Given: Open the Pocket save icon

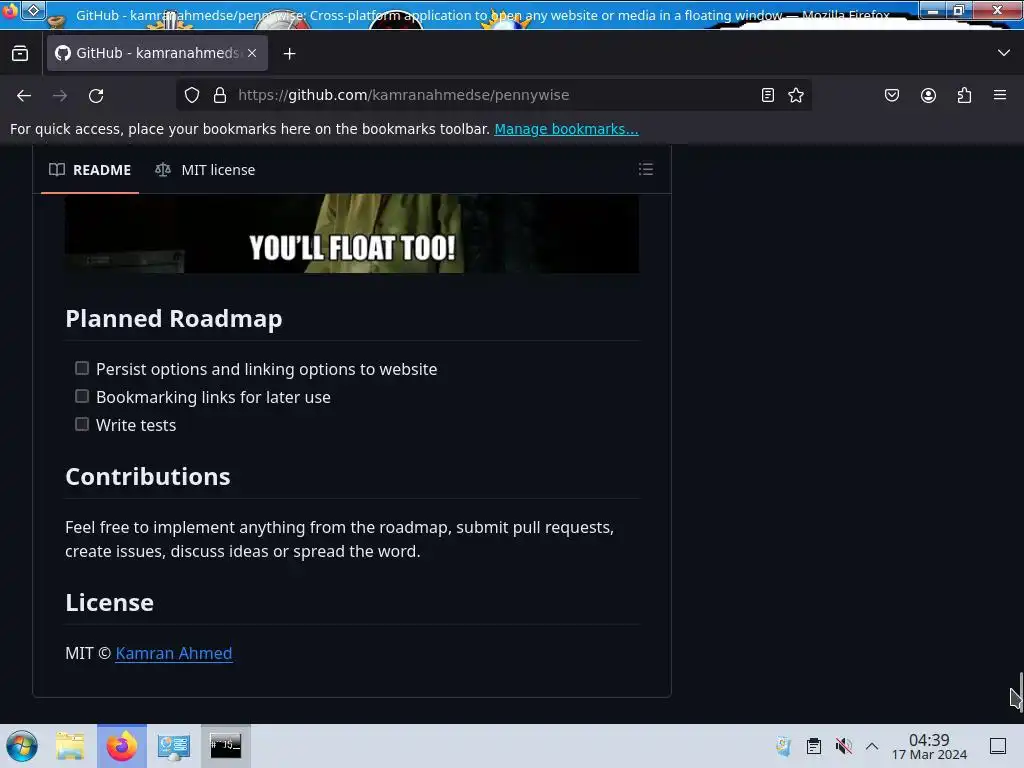Looking at the screenshot, I should tap(891, 95).
